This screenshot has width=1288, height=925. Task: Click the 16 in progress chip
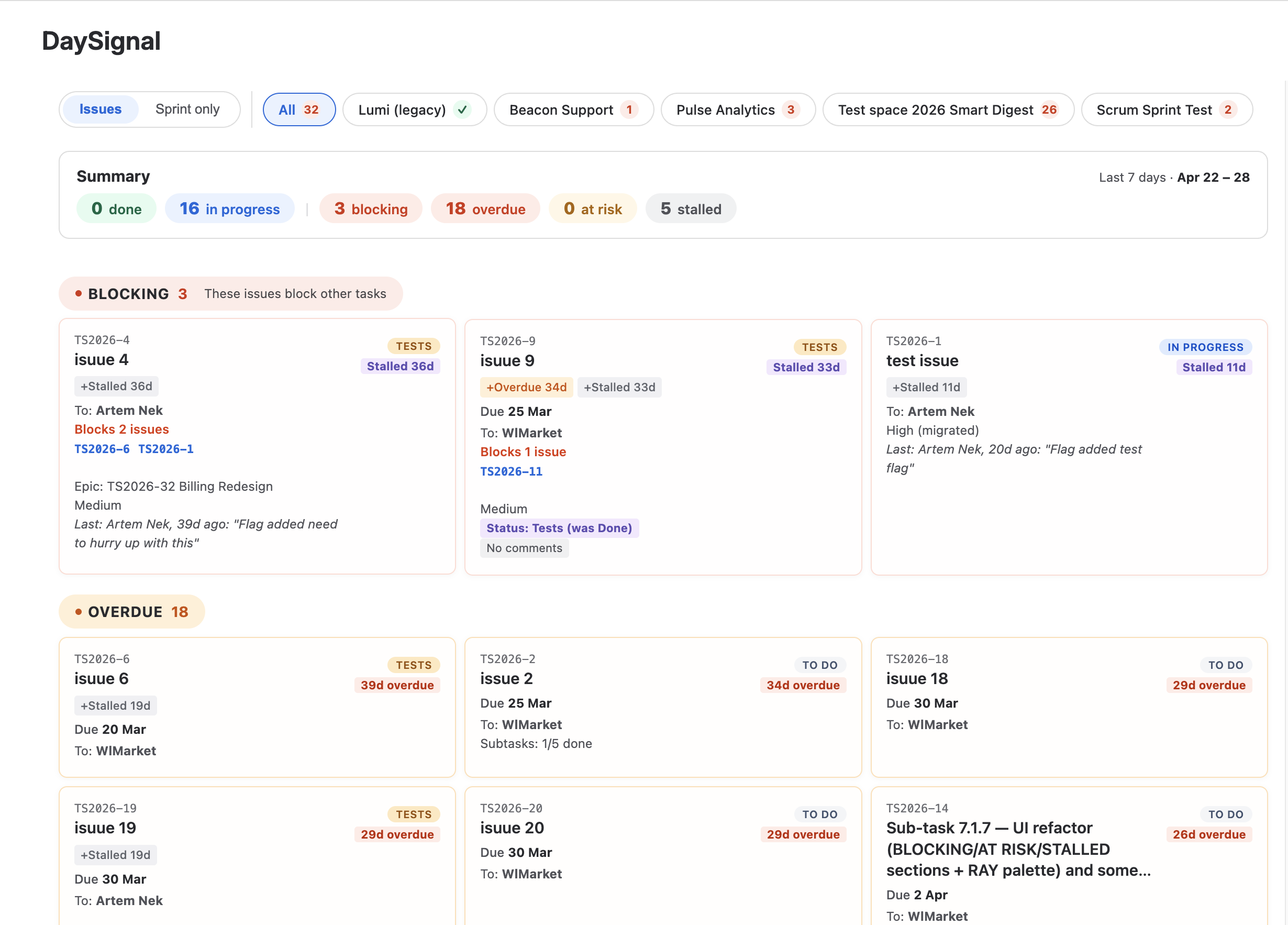229,209
